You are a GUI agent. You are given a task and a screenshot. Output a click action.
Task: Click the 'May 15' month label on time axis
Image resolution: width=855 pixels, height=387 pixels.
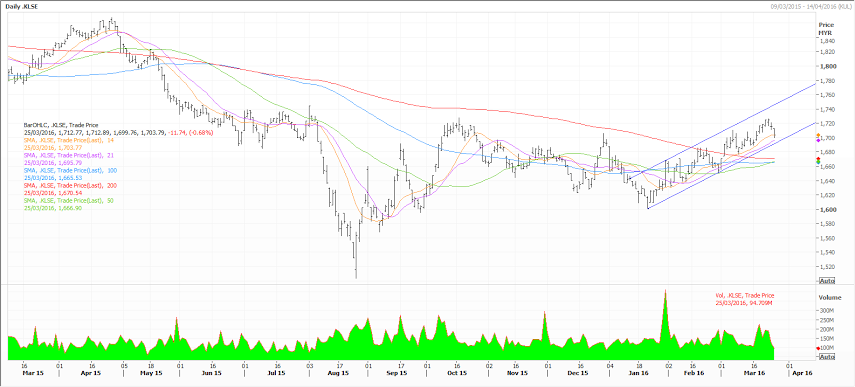point(151,373)
